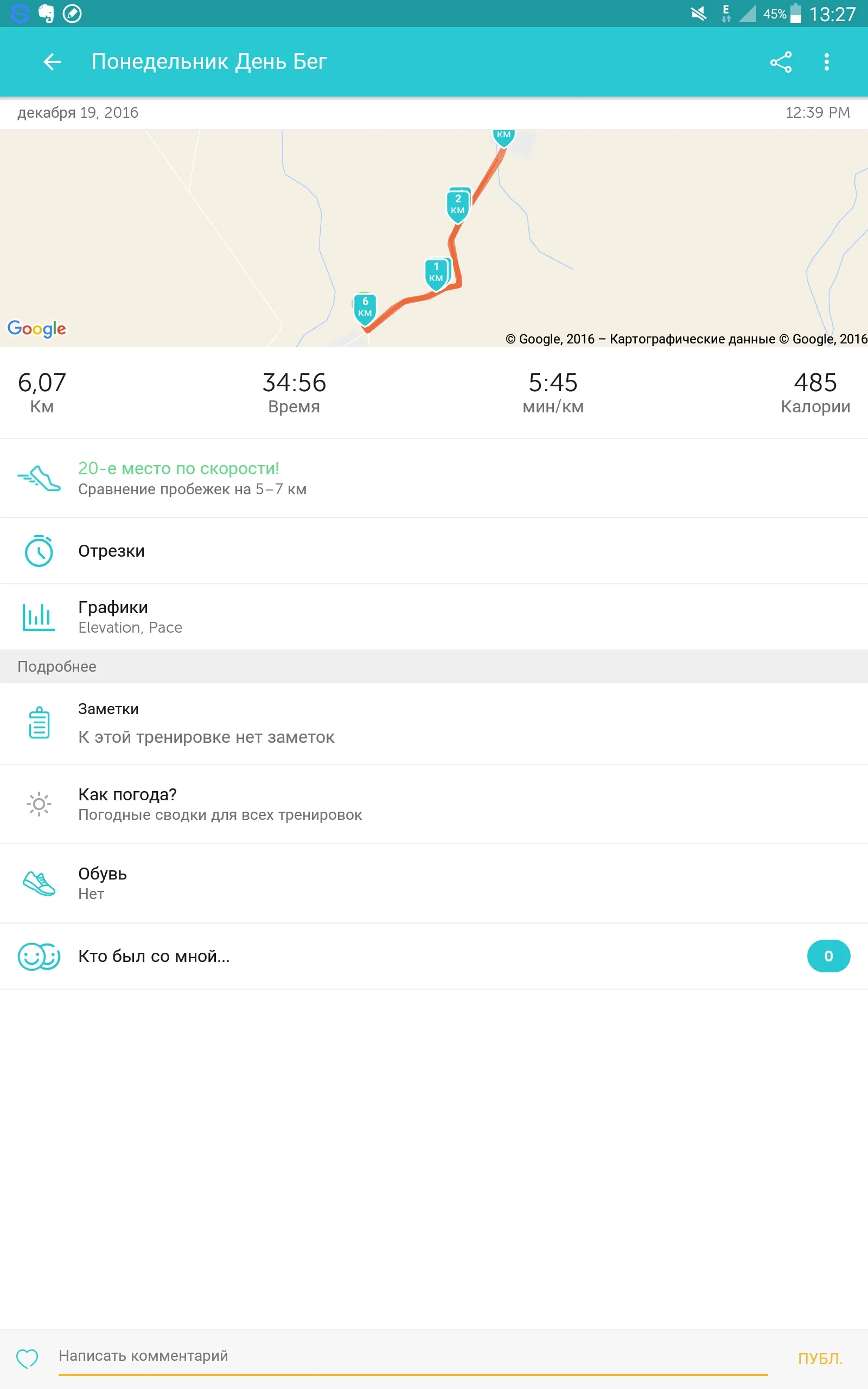Open the Отрезки splits section
Image resolution: width=868 pixels, height=1389 pixels.
point(111,551)
